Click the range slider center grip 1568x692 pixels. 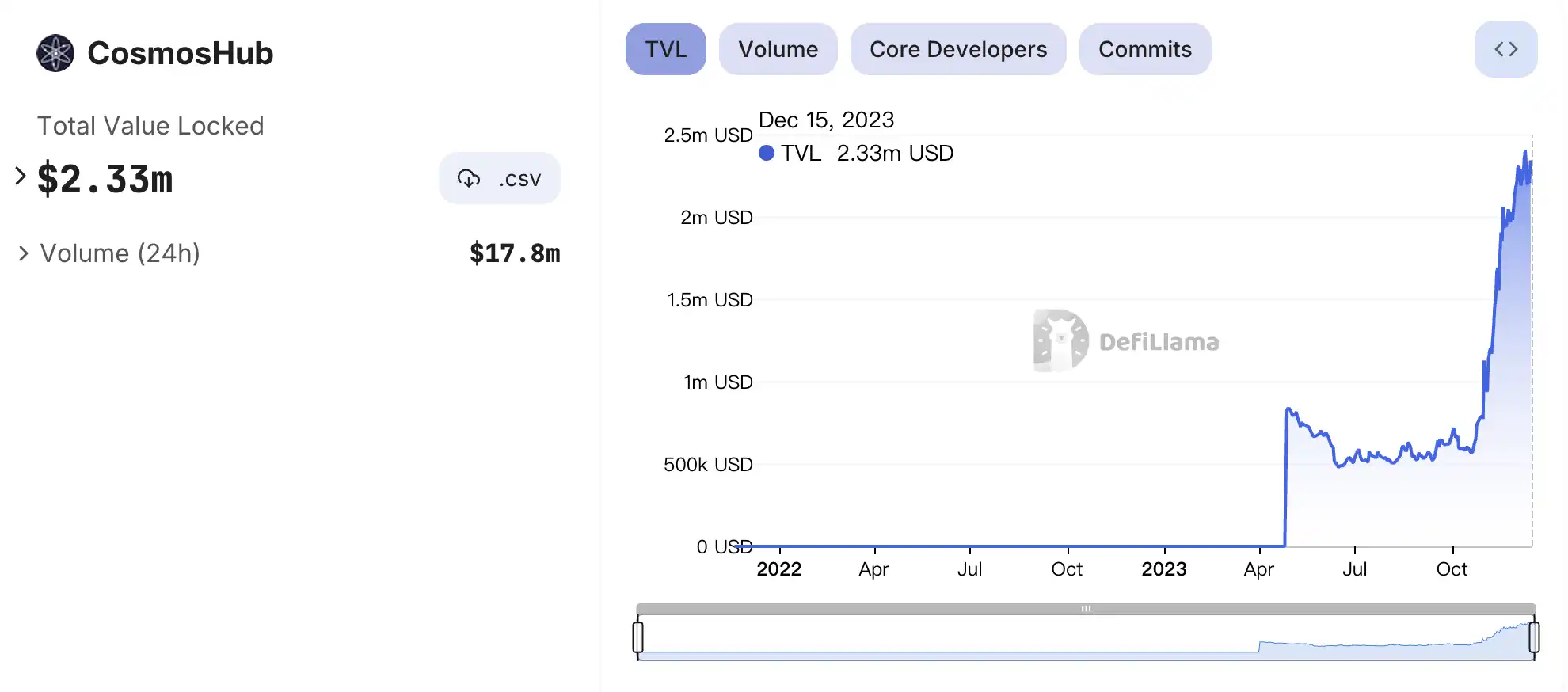(x=1086, y=609)
